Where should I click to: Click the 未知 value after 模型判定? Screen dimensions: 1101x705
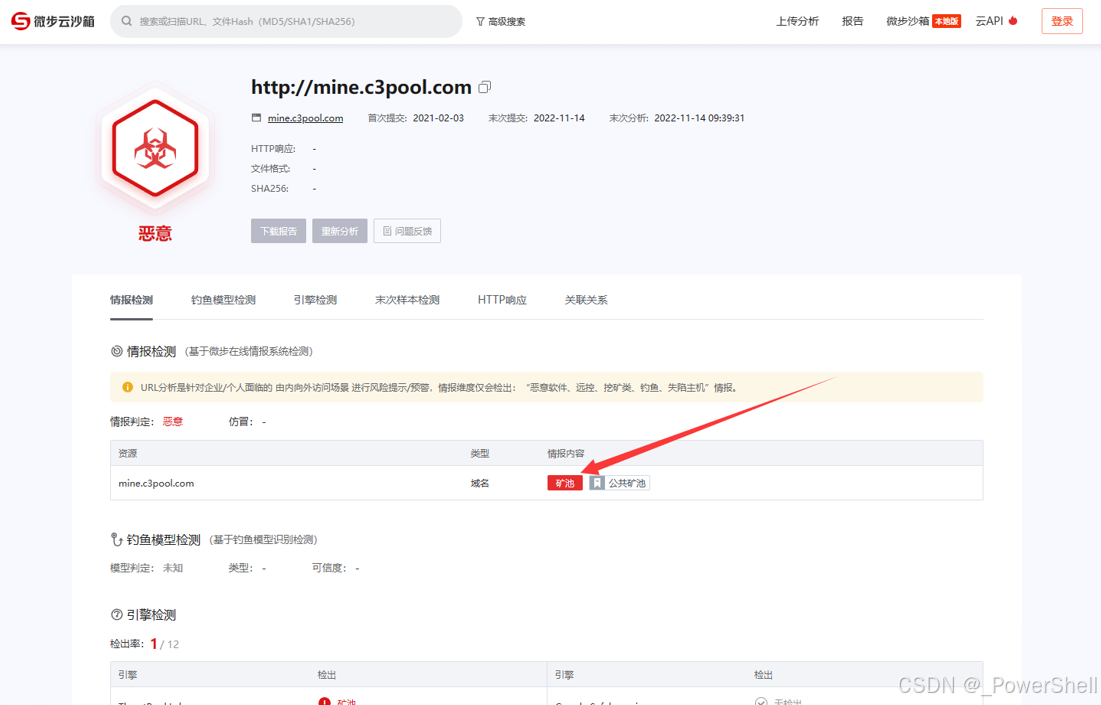173,567
